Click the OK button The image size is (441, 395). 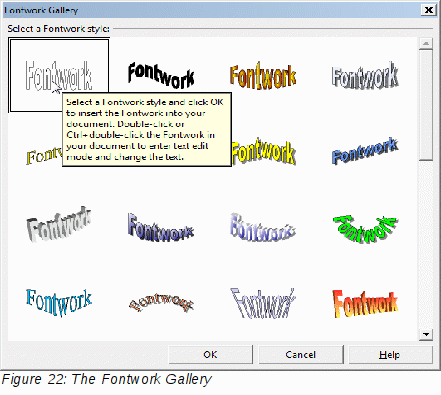coord(211,355)
